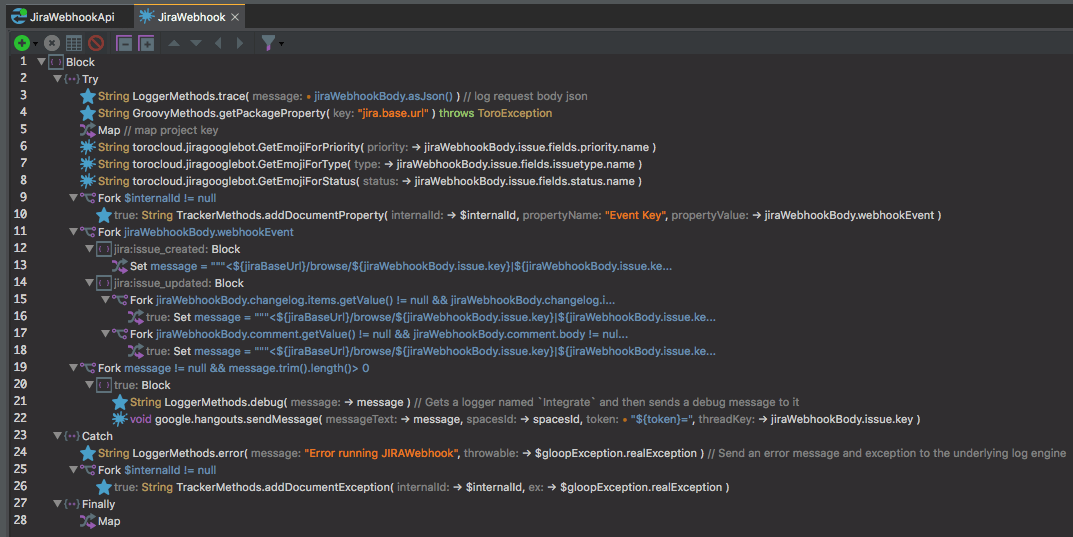Click the jiraWebhookBody.issue.fields.issuetype.name argument

click(515, 164)
